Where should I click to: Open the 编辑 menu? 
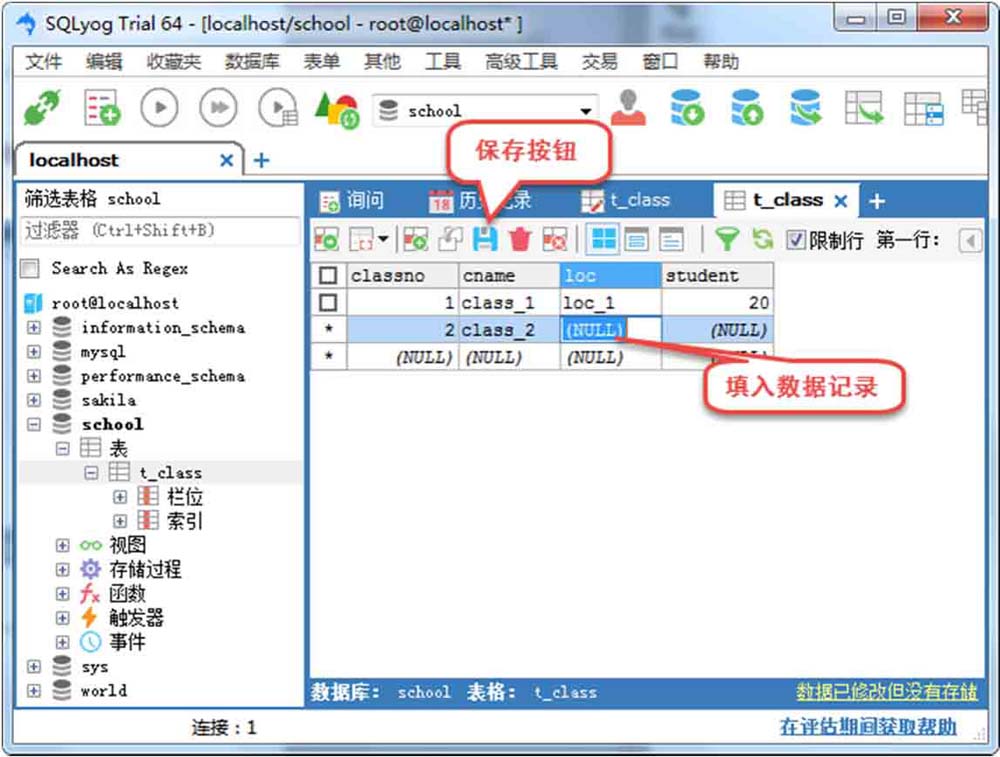point(104,61)
